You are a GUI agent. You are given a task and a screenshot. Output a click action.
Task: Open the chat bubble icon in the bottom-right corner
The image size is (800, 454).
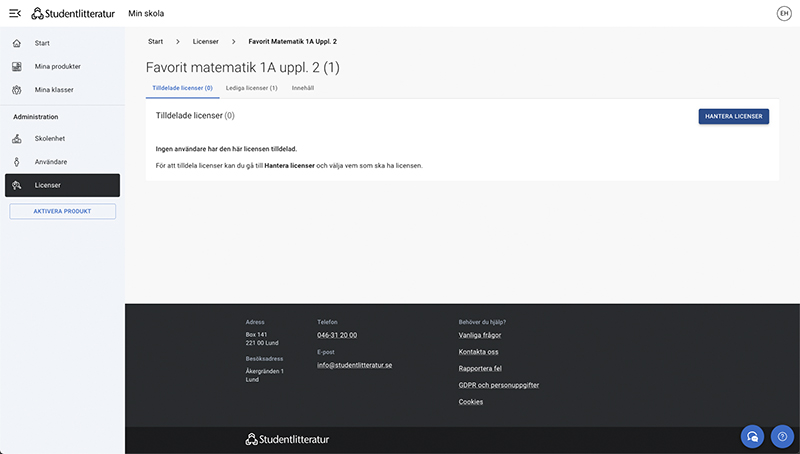click(752, 437)
